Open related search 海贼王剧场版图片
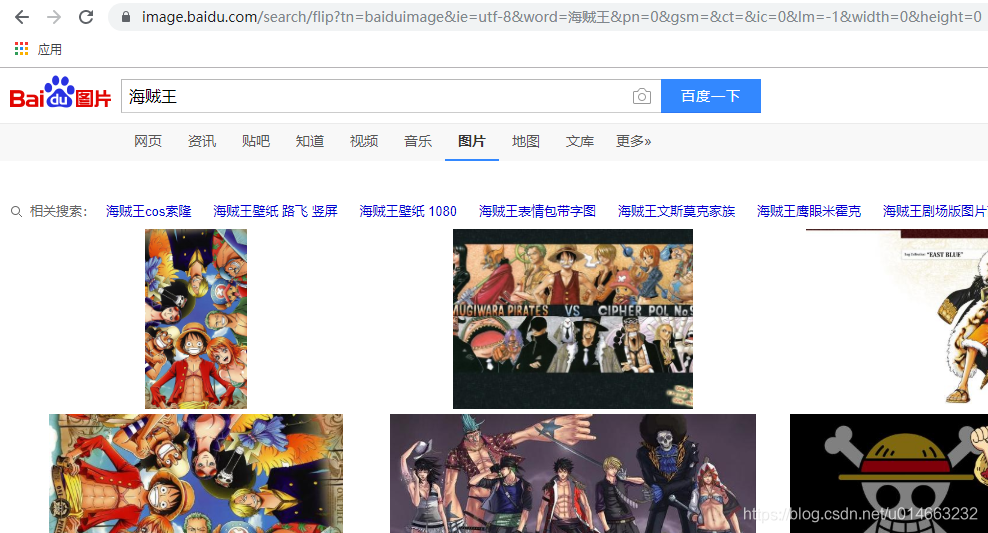 (935, 211)
